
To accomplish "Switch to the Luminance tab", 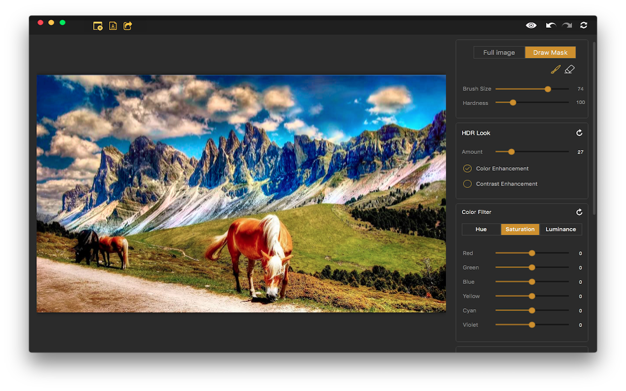I will click(561, 229).
